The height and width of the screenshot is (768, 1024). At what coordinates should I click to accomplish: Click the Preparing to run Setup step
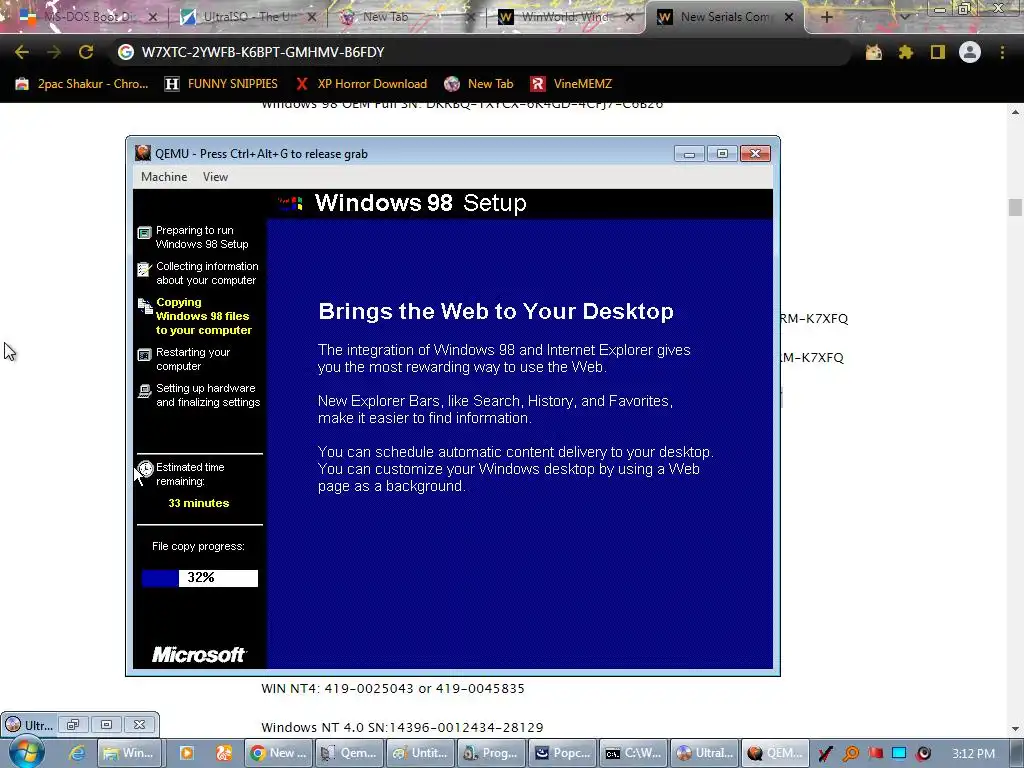pos(202,237)
